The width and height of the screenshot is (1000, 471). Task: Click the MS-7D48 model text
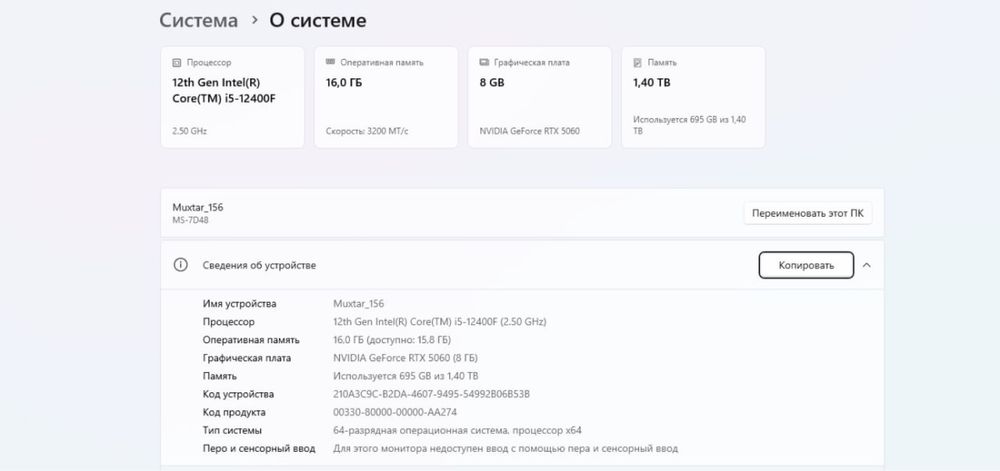pyautogui.click(x=190, y=220)
